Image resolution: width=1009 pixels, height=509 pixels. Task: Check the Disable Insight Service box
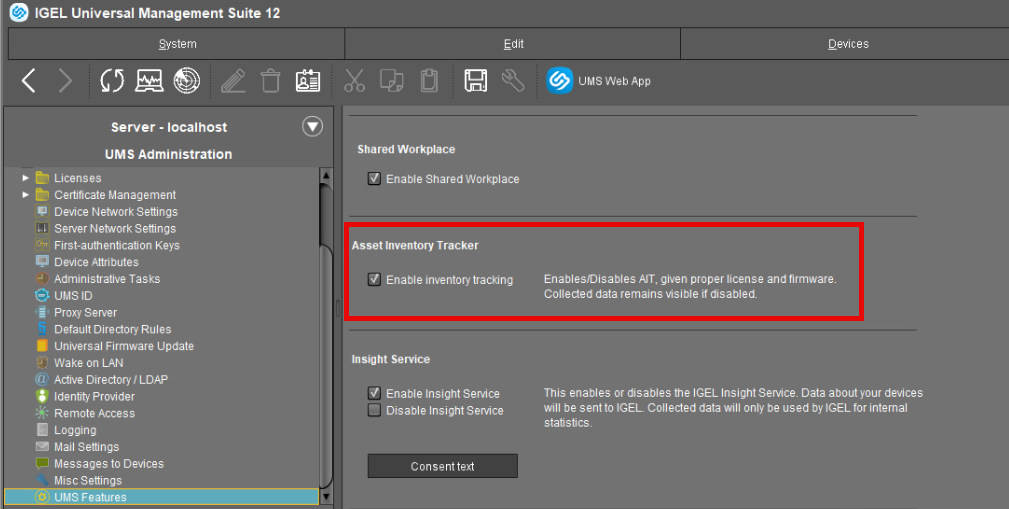tap(375, 410)
